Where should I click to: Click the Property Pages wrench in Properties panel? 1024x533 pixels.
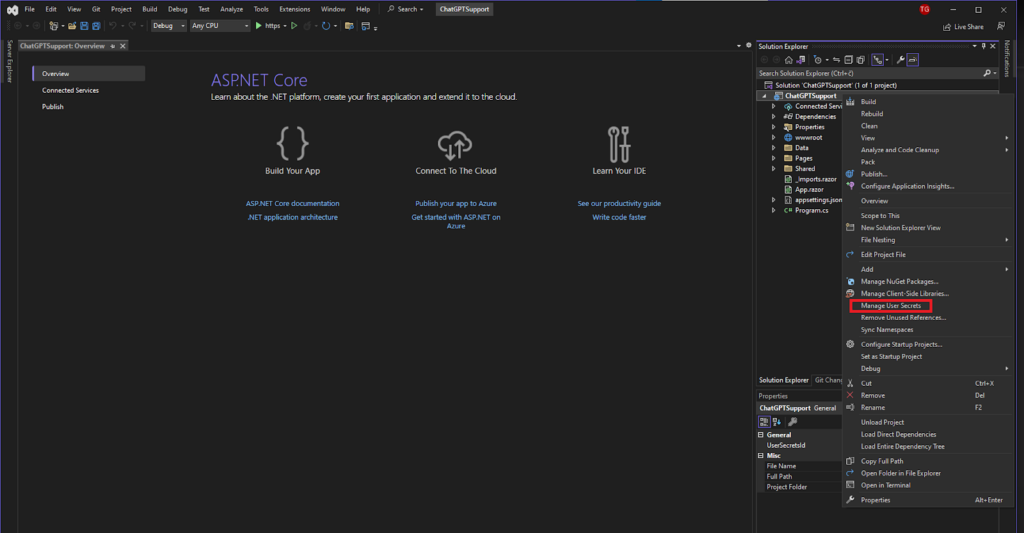tap(792, 422)
